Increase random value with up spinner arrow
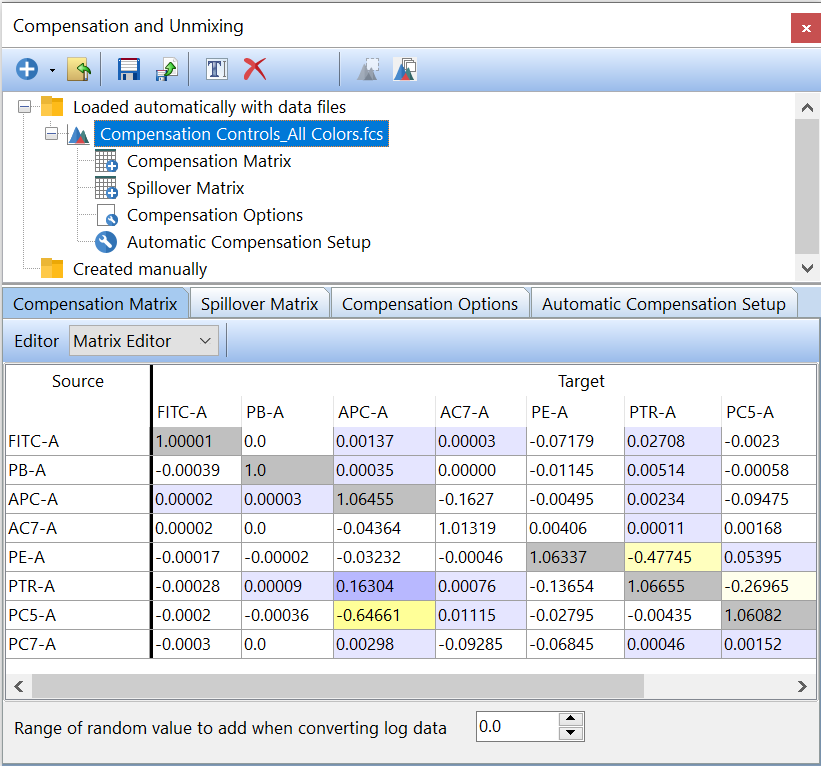 tap(570, 720)
